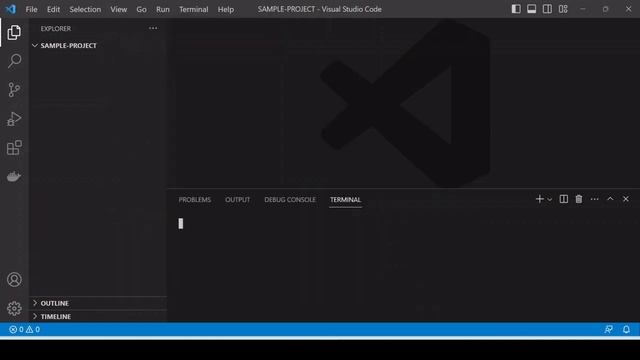This screenshot has width=640, height=360.
Task: Click the VS Code logo in title bar
Action: (x=10, y=9)
